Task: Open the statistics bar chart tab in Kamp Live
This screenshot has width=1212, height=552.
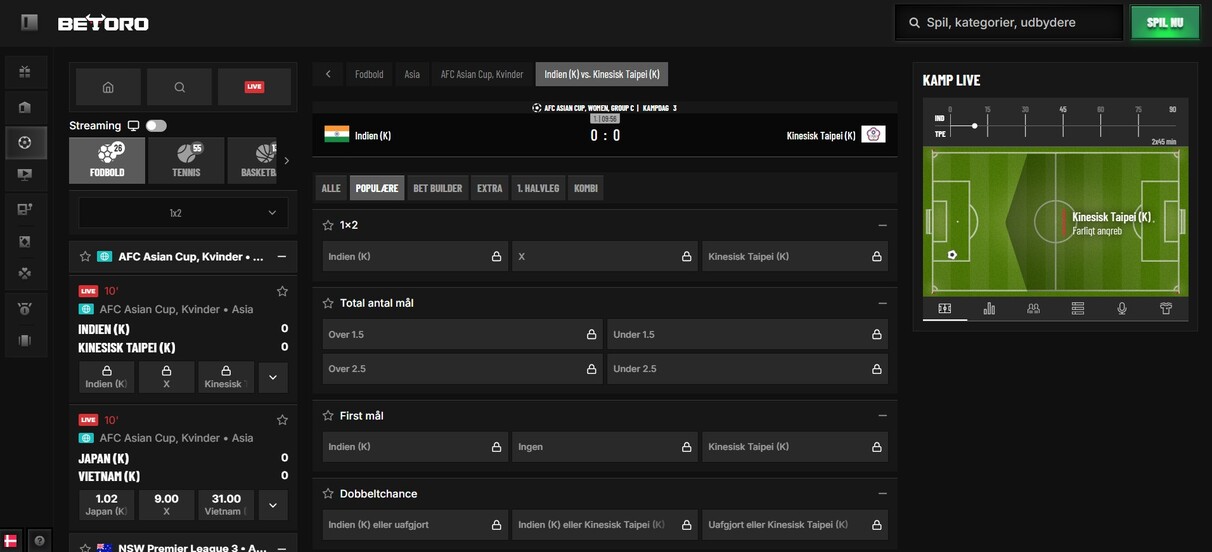Action: tap(989, 309)
